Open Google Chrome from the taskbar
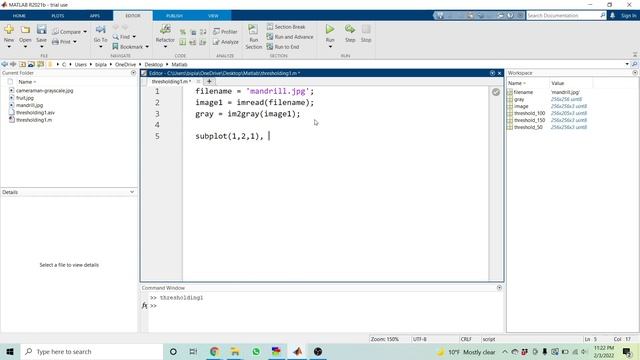640x360 pixels. (214, 351)
